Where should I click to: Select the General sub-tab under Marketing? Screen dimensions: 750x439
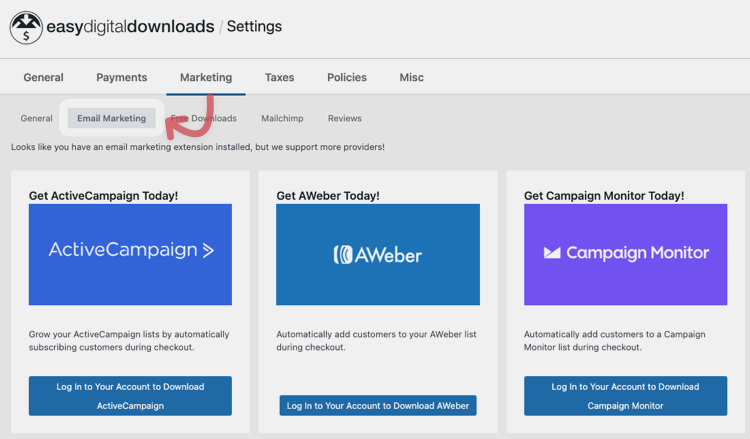36,118
